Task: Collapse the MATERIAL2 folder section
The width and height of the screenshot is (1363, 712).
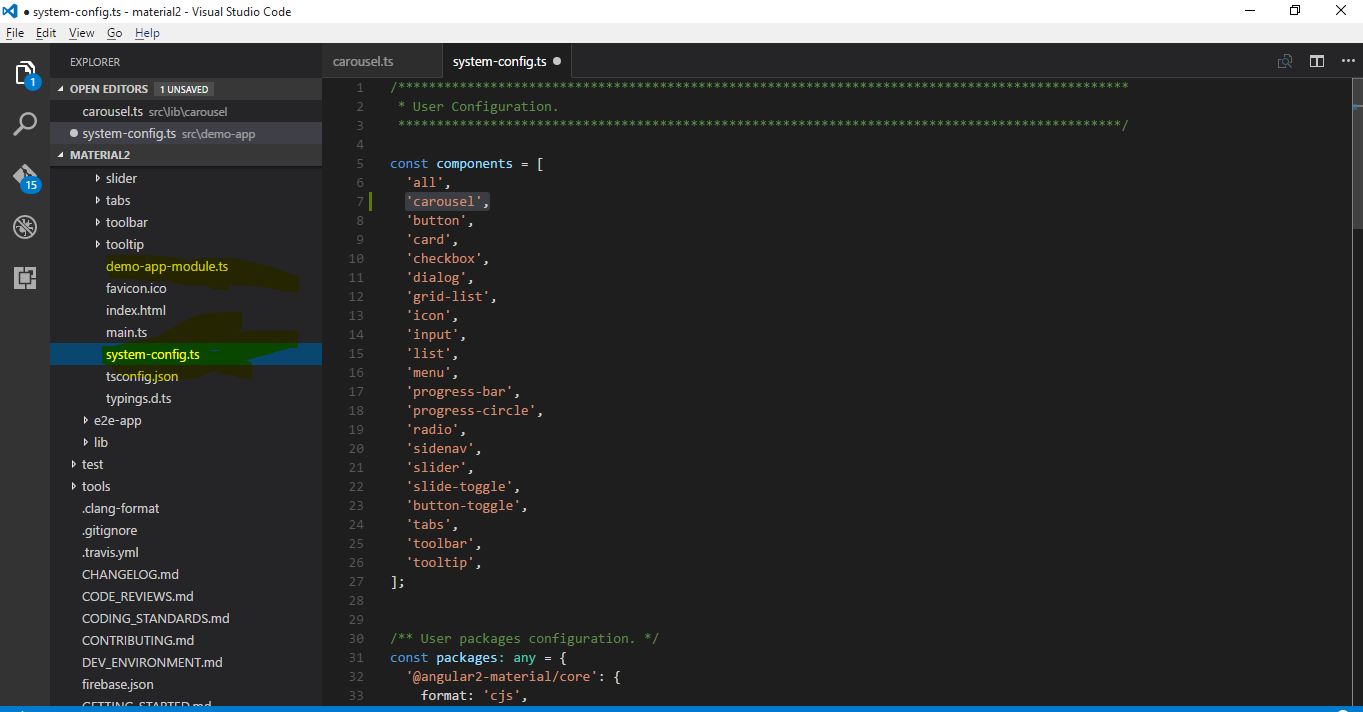Action: [186, 155]
